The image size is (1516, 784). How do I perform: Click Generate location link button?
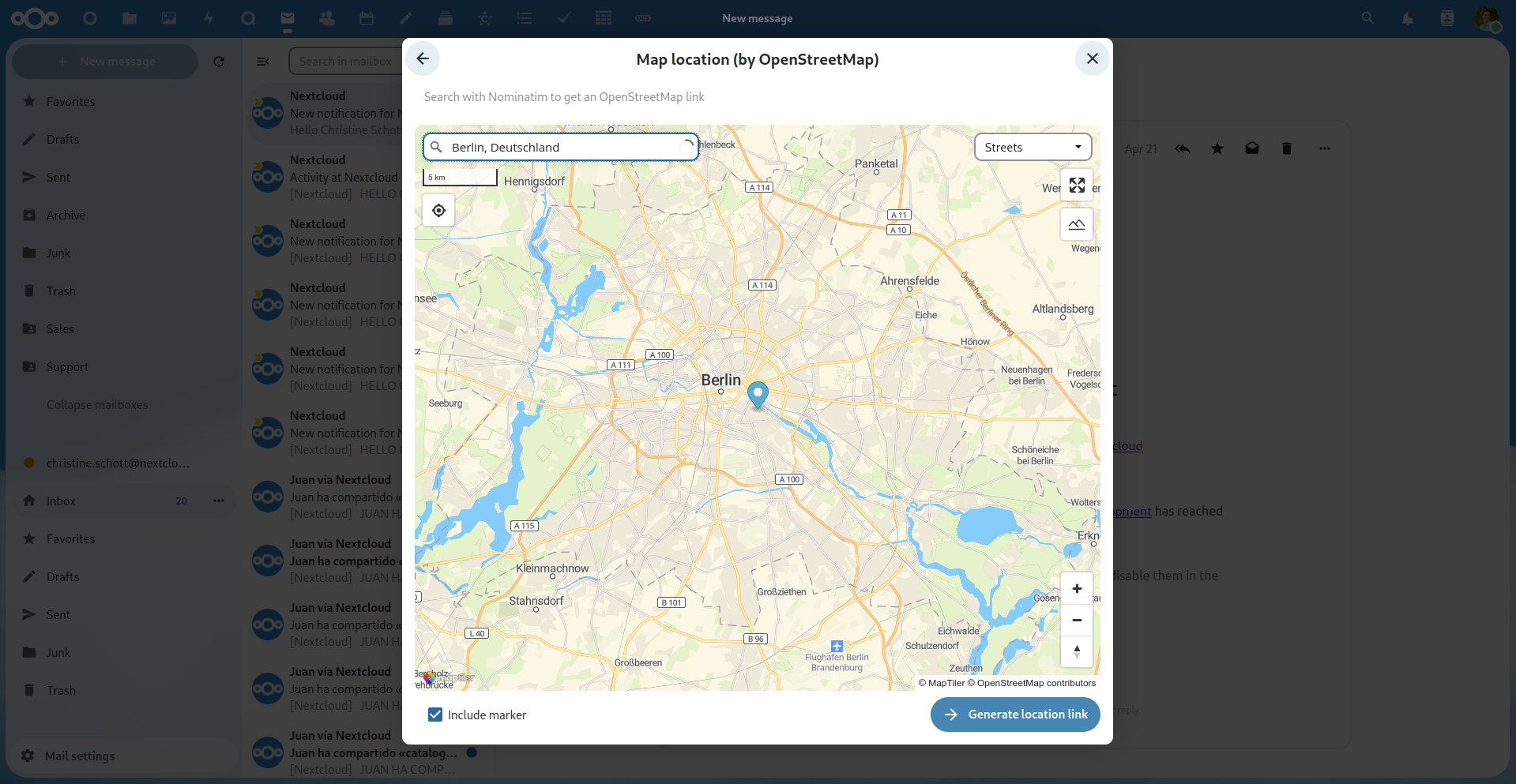(1015, 715)
